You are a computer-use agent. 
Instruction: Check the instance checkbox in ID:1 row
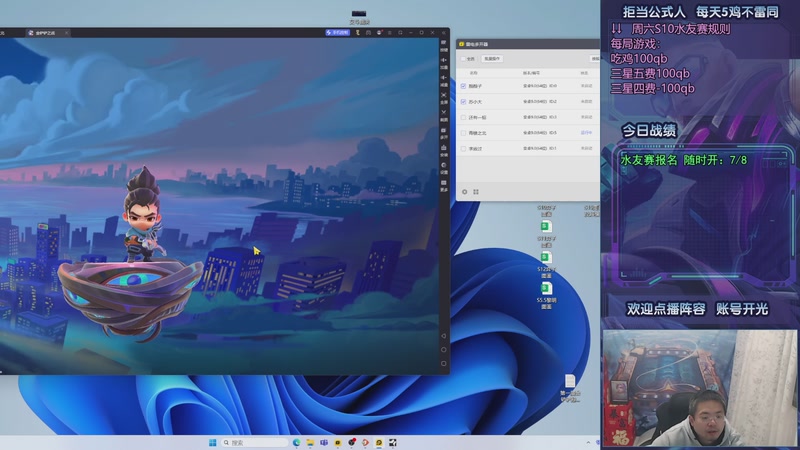tap(463, 148)
